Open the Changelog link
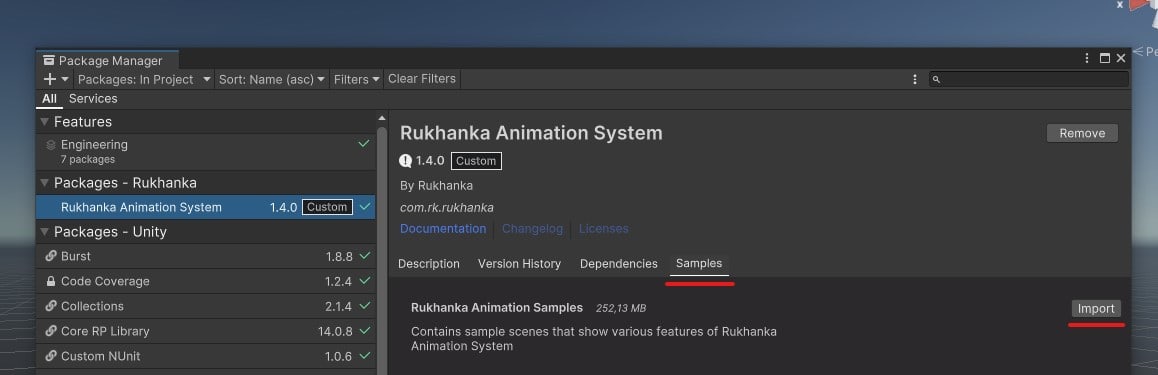The height and width of the screenshot is (375, 1158). pos(532,229)
